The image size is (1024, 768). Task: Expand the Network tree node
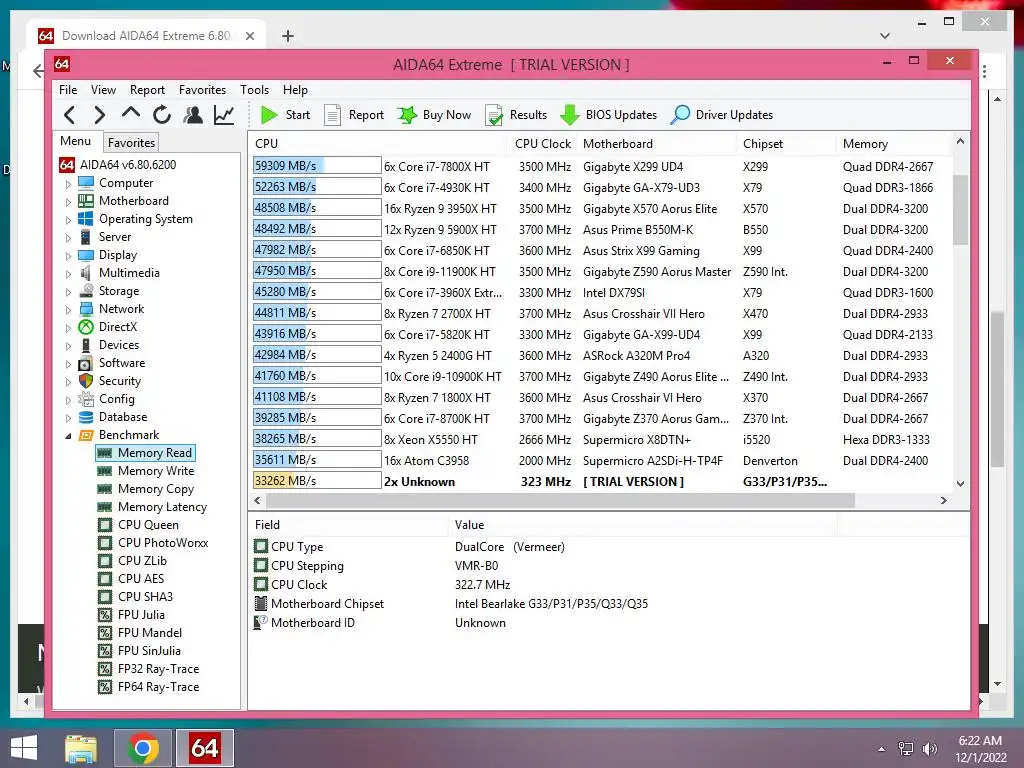pyautogui.click(x=68, y=310)
